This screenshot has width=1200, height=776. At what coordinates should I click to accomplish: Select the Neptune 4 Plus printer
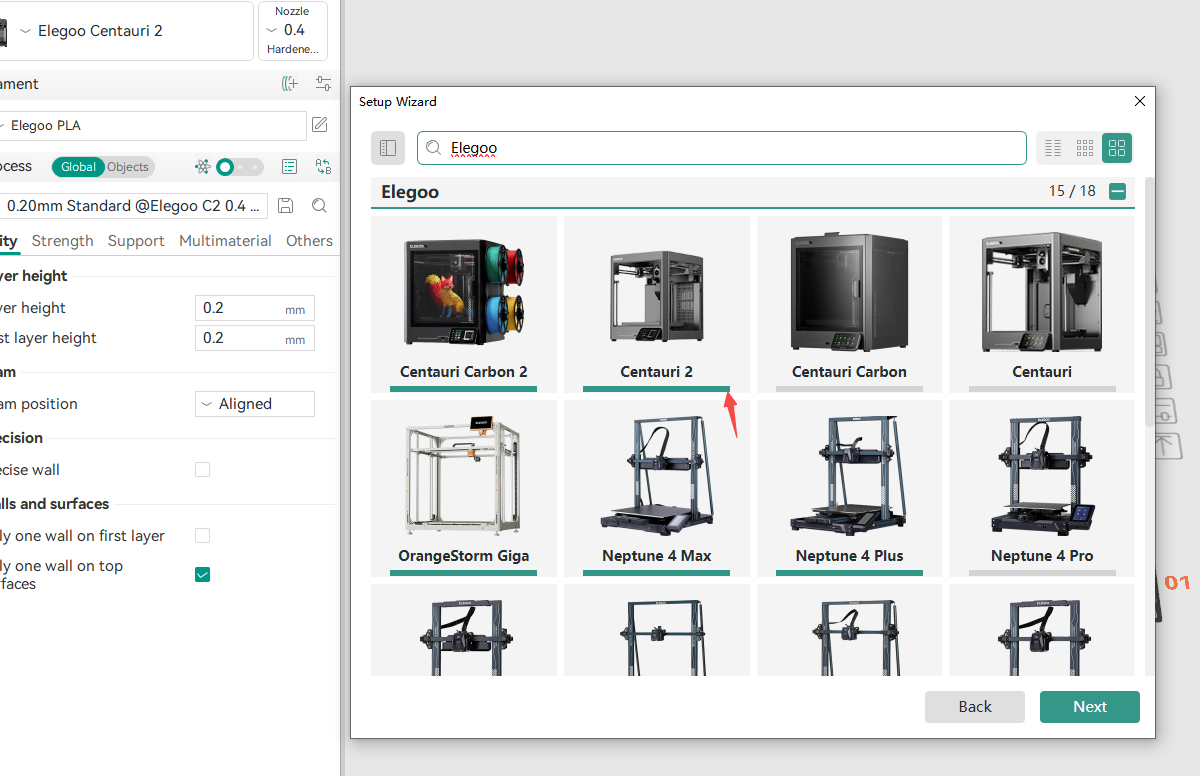[x=849, y=488]
